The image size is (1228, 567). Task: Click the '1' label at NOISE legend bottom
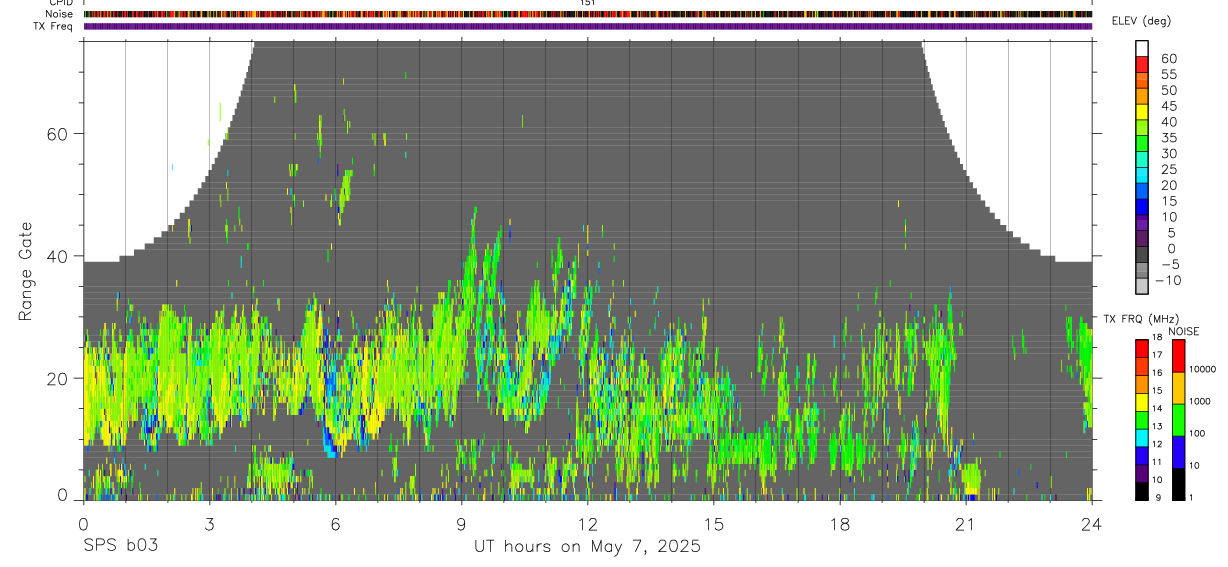click(1193, 498)
